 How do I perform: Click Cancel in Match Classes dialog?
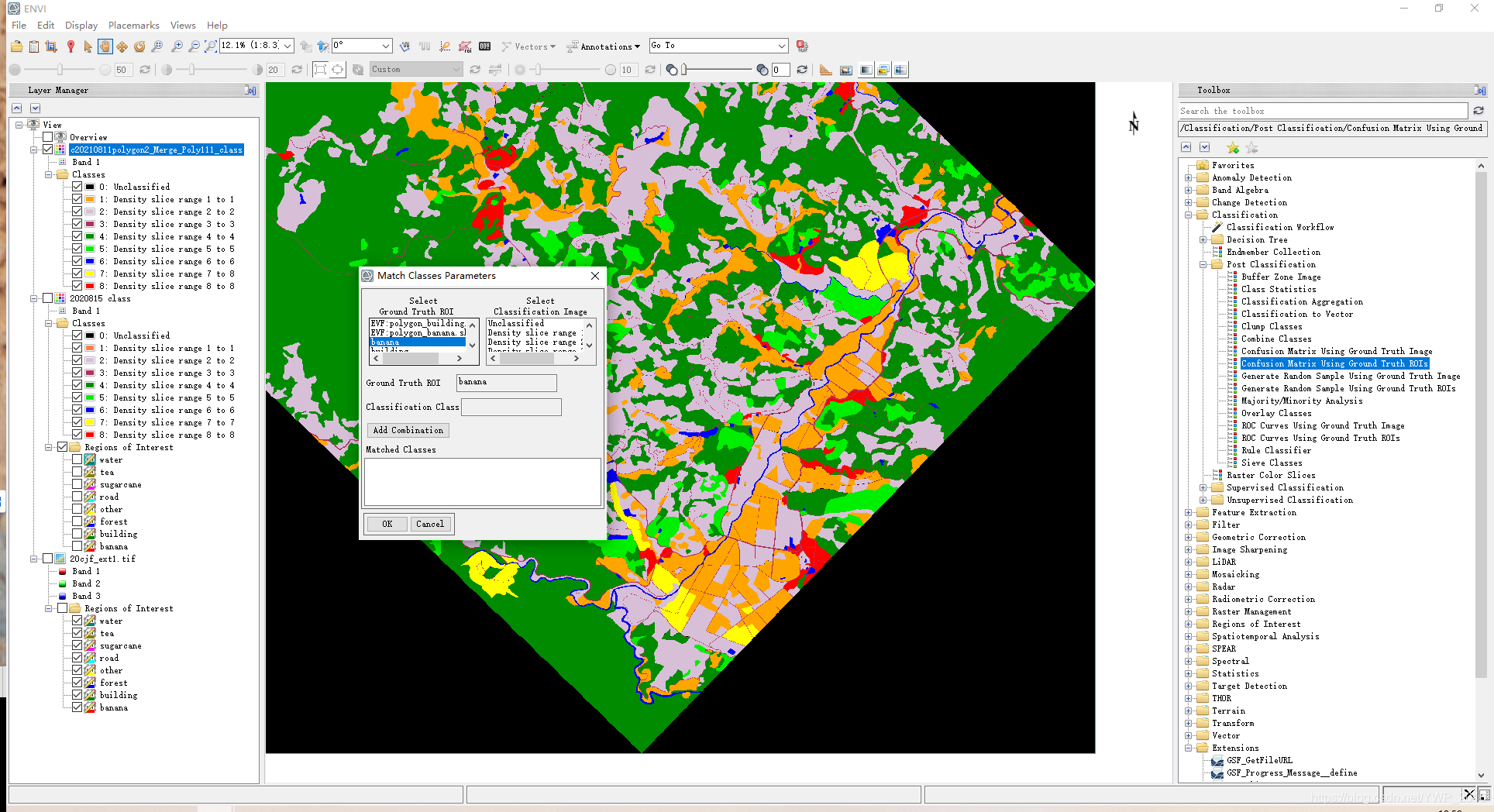(x=430, y=524)
